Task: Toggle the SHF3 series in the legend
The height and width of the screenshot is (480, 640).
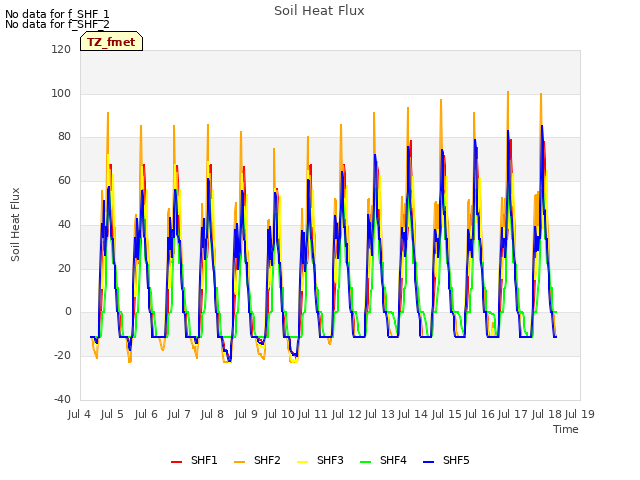Action: [321, 460]
